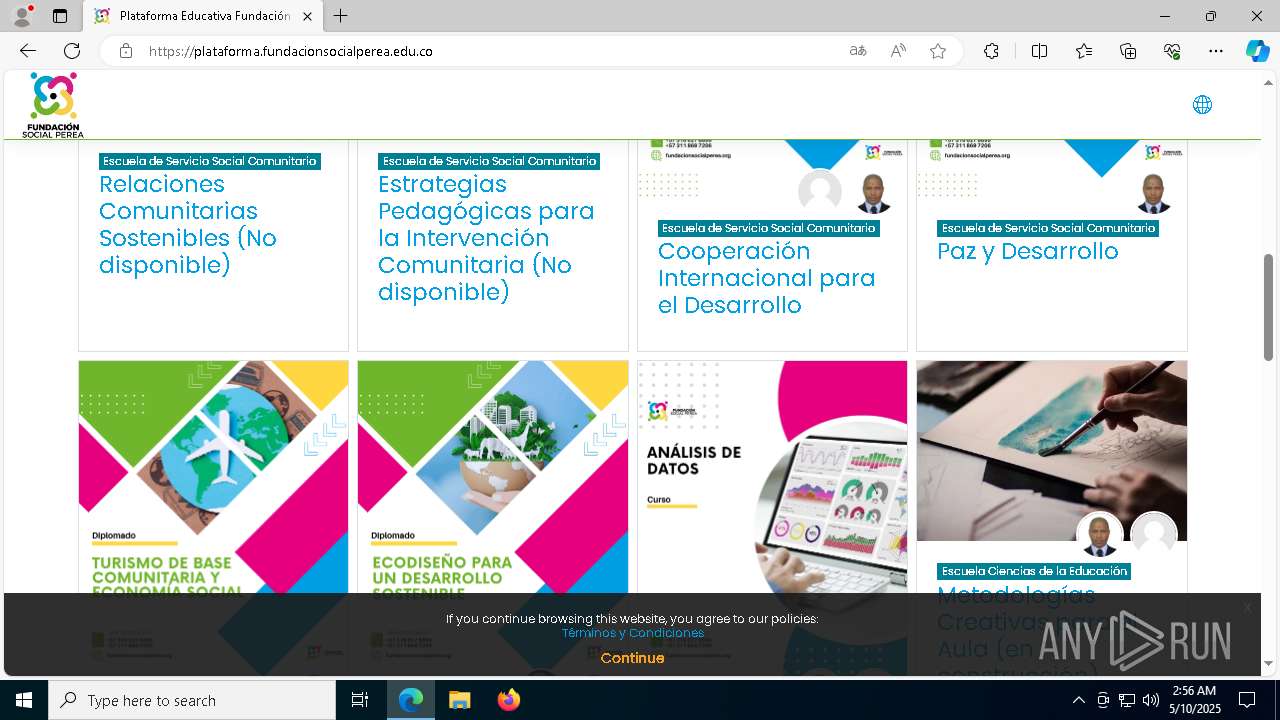Click teacher portrait on Metodologías Creativas card
This screenshot has width=1280, height=720.
tap(1099, 535)
